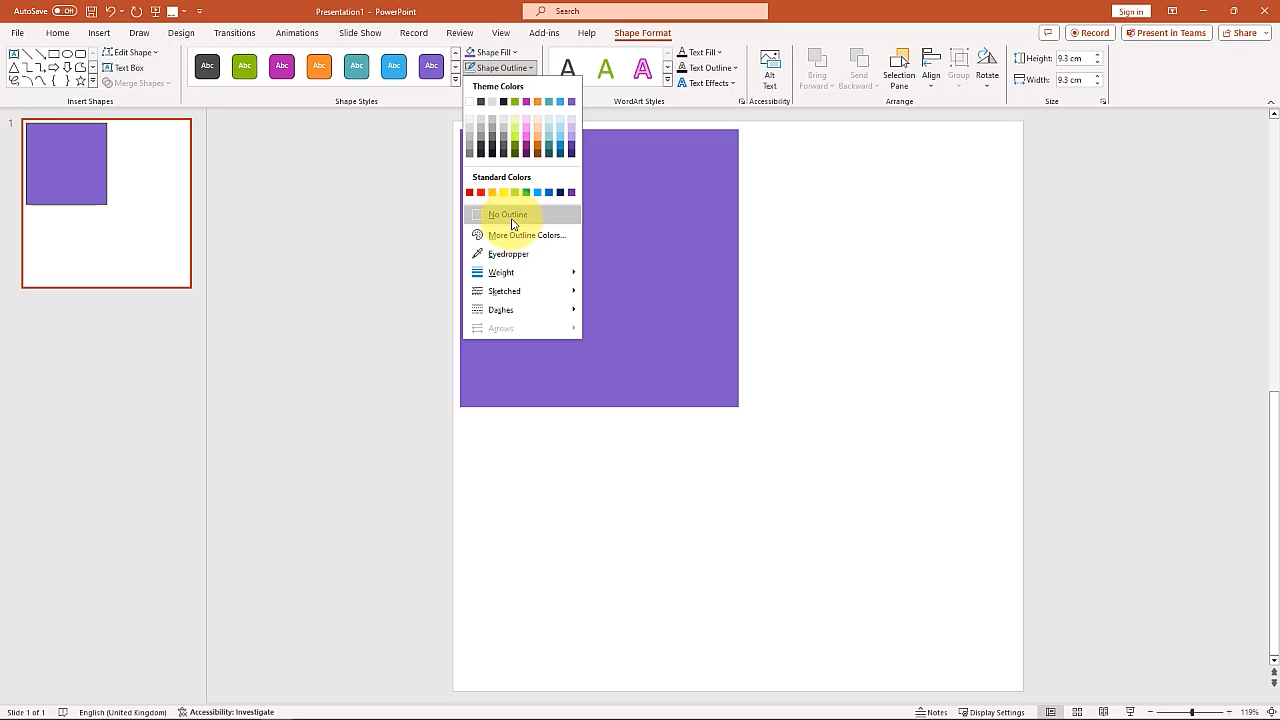Click the Alt Text icon
The height and width of the screenshot is (720, 1280).
point(769,68)
